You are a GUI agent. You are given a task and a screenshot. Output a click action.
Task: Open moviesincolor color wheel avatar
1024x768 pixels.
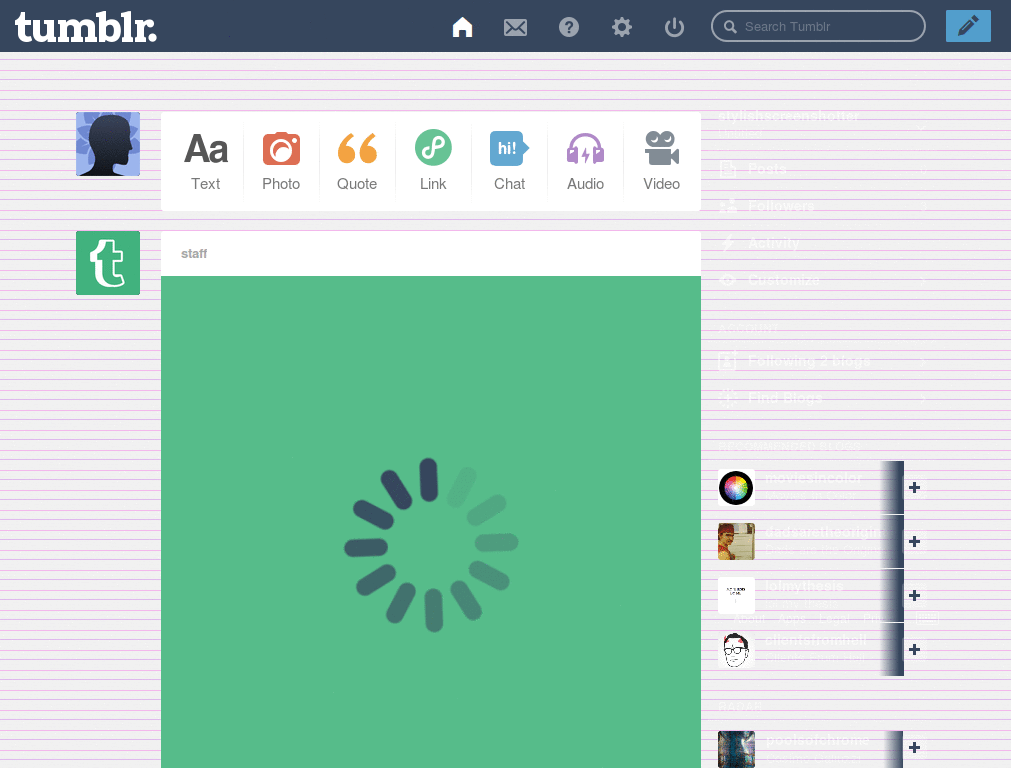pyautogui.click(x=736, y=487)
